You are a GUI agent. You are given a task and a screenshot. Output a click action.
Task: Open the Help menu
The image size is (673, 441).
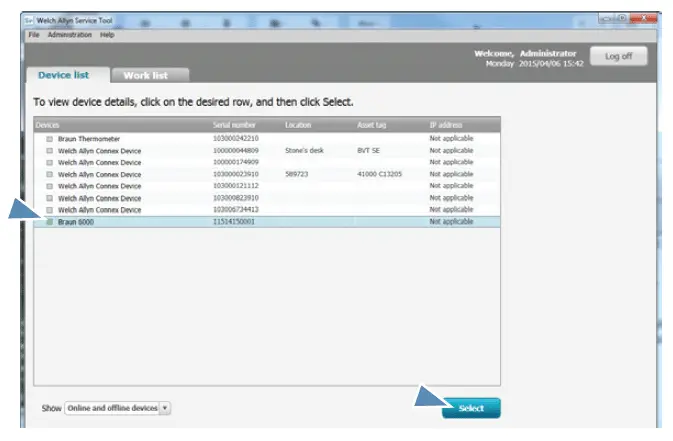click(107, 35)
